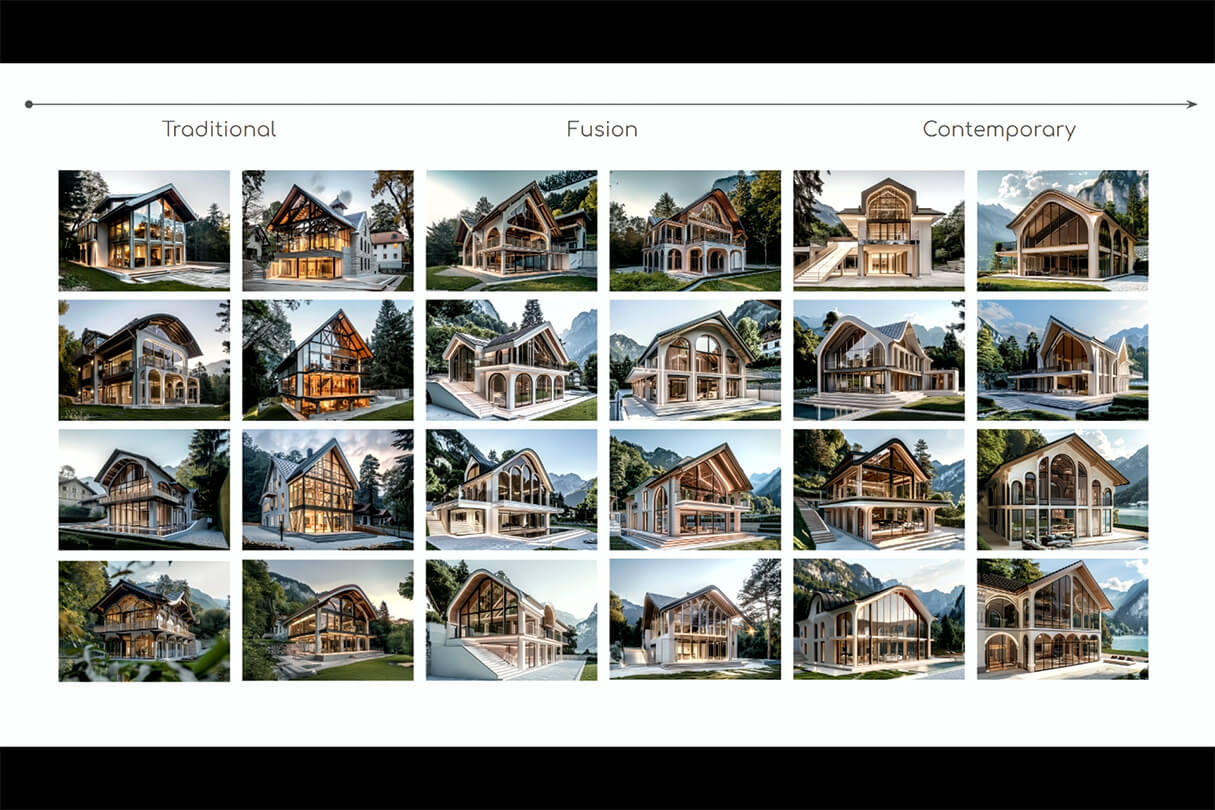
Task: Open the top-row house image with white exterior staircase
Action: click(878, 230)
